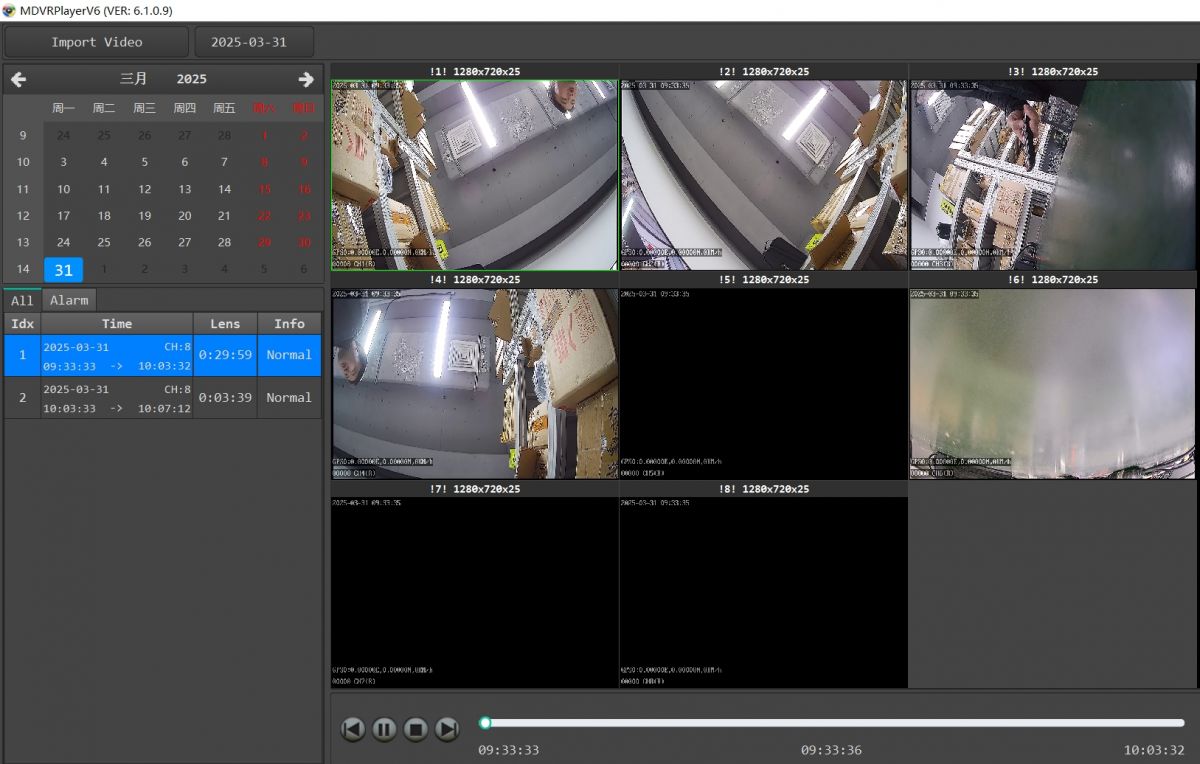Pause the video playback
The image size is (1200, 764).
(x=384, y=729)
